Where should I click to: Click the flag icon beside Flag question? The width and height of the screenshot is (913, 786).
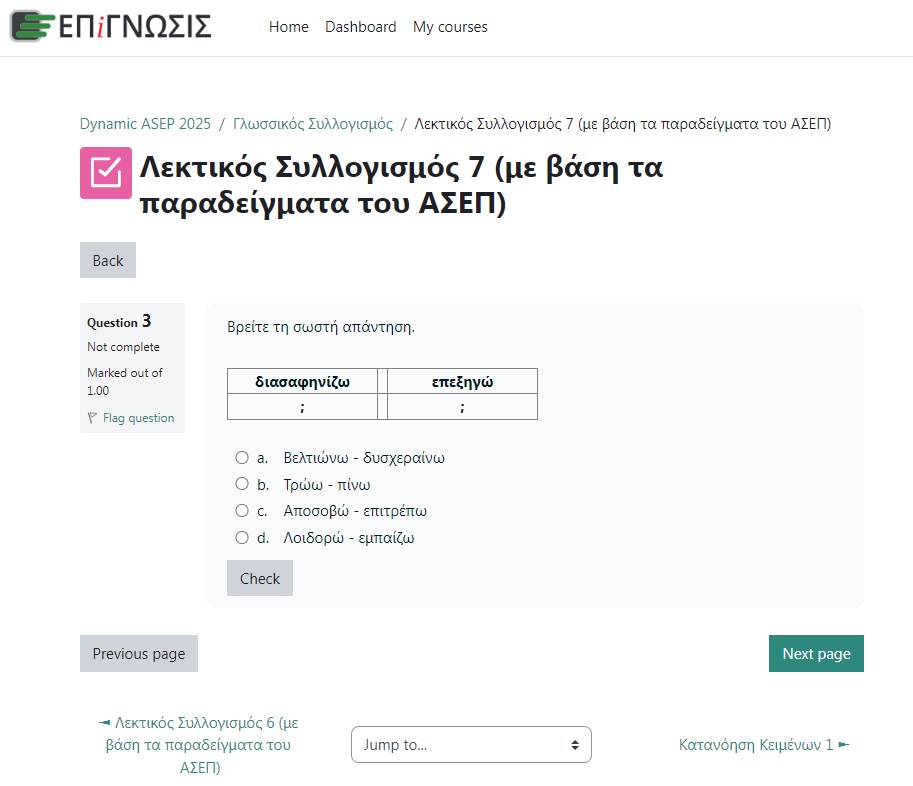pyautogui.click(x=92, y=417)
